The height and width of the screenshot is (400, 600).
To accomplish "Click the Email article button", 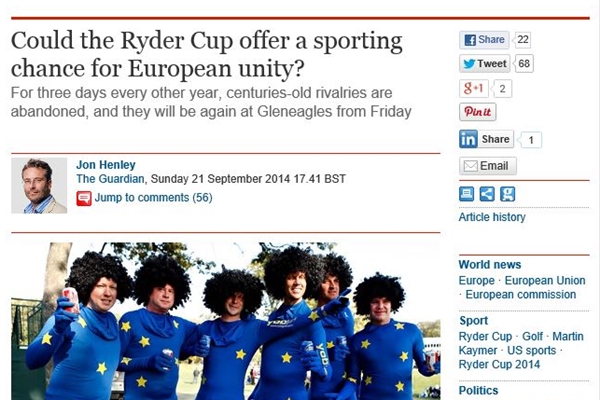I will [488, 166].
